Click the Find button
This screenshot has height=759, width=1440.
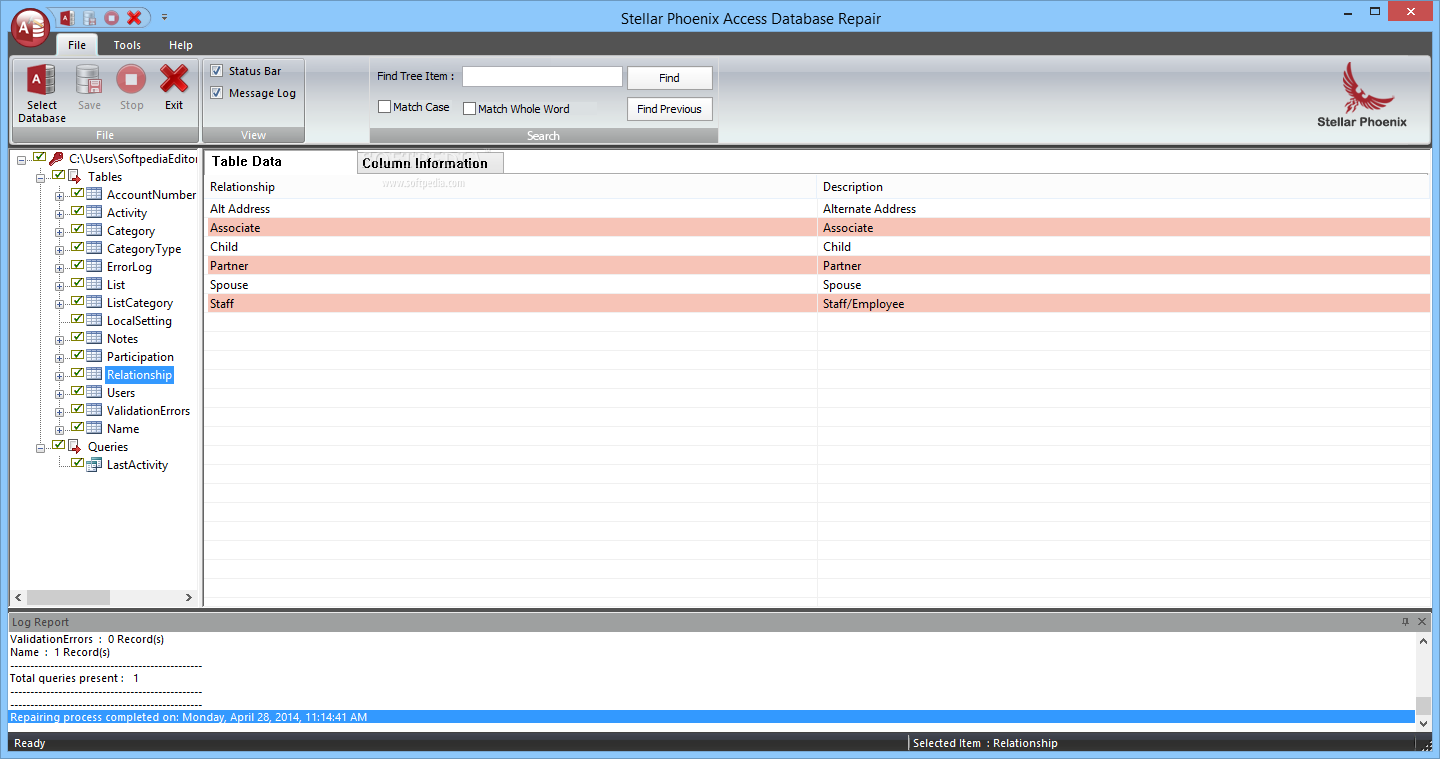pyautogui.click(x=670, y=78)
